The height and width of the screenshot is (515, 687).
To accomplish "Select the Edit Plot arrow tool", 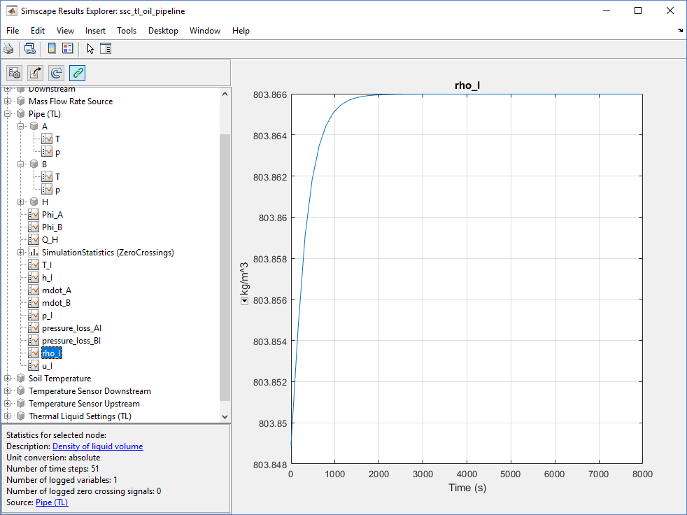I will [90, 49].
